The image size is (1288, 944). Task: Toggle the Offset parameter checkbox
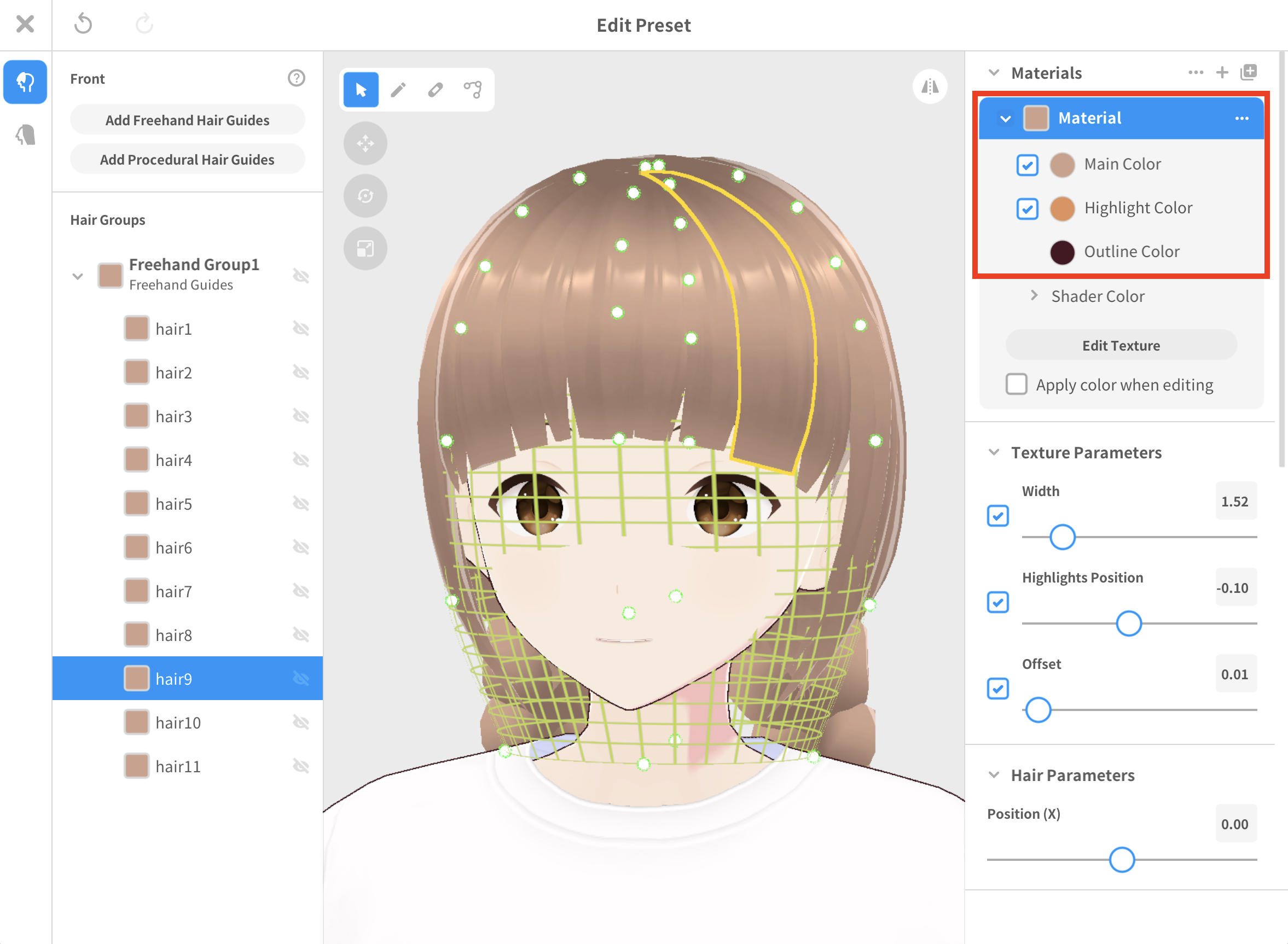tap(997, 689)
